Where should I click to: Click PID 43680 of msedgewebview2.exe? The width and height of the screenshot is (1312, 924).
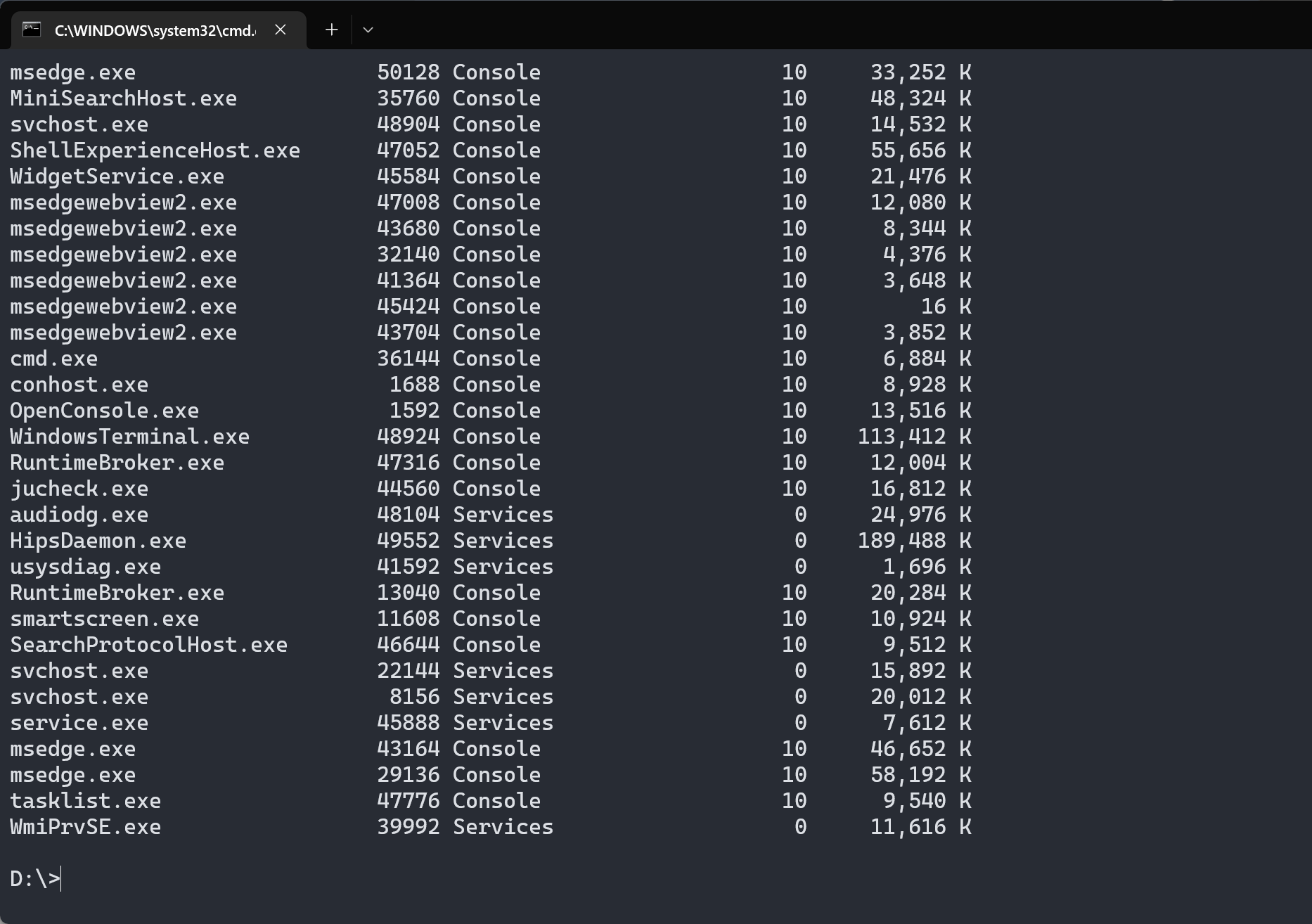409,229
